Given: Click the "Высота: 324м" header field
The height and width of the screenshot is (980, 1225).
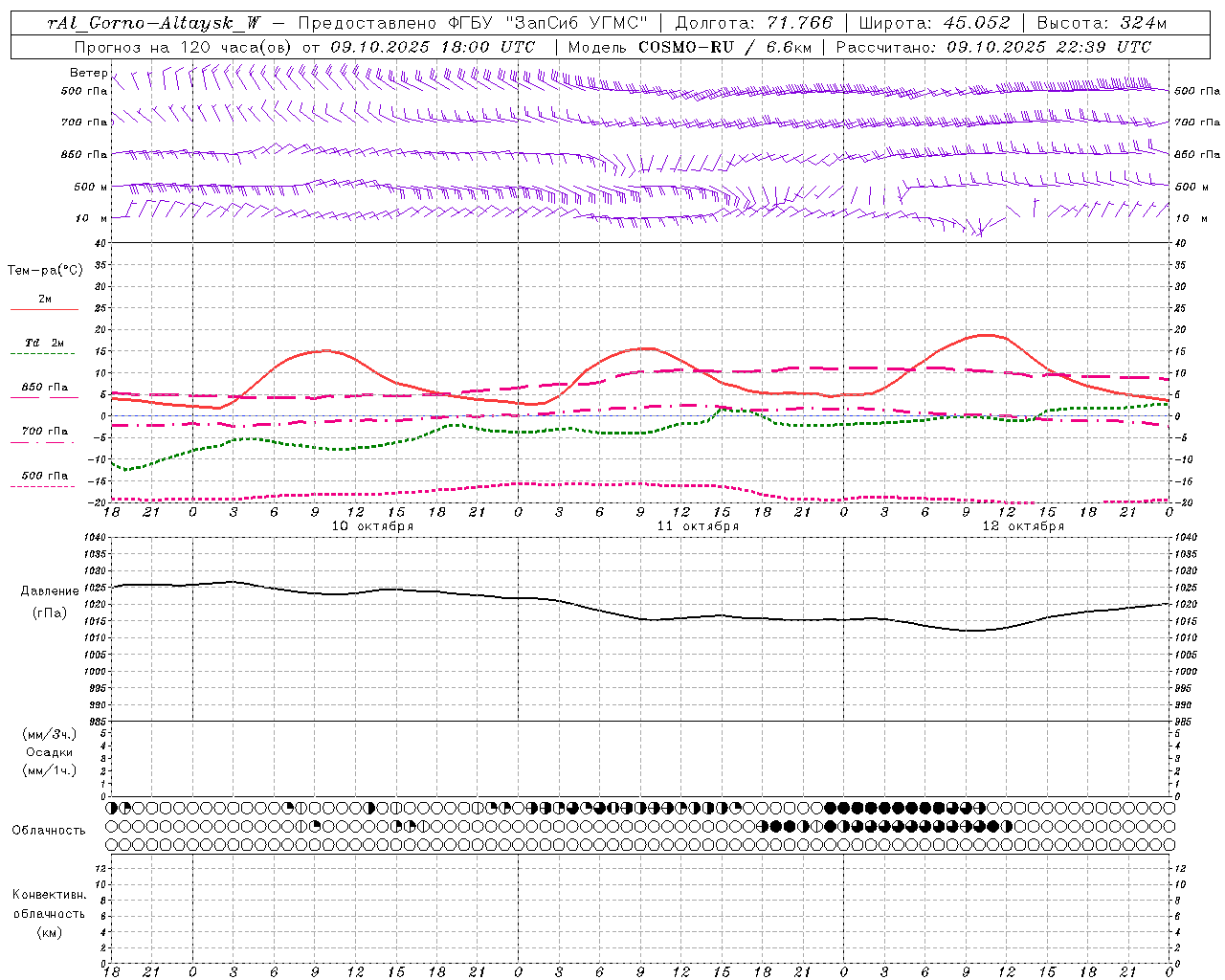Looking at the screenshot, I should coord(1101,23).
